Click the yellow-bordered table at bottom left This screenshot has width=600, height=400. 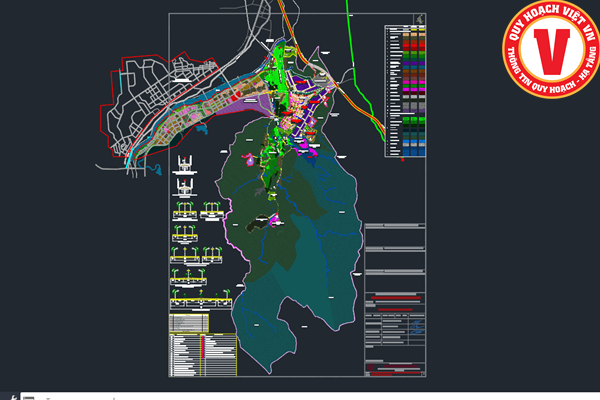[x=189, y=323]
